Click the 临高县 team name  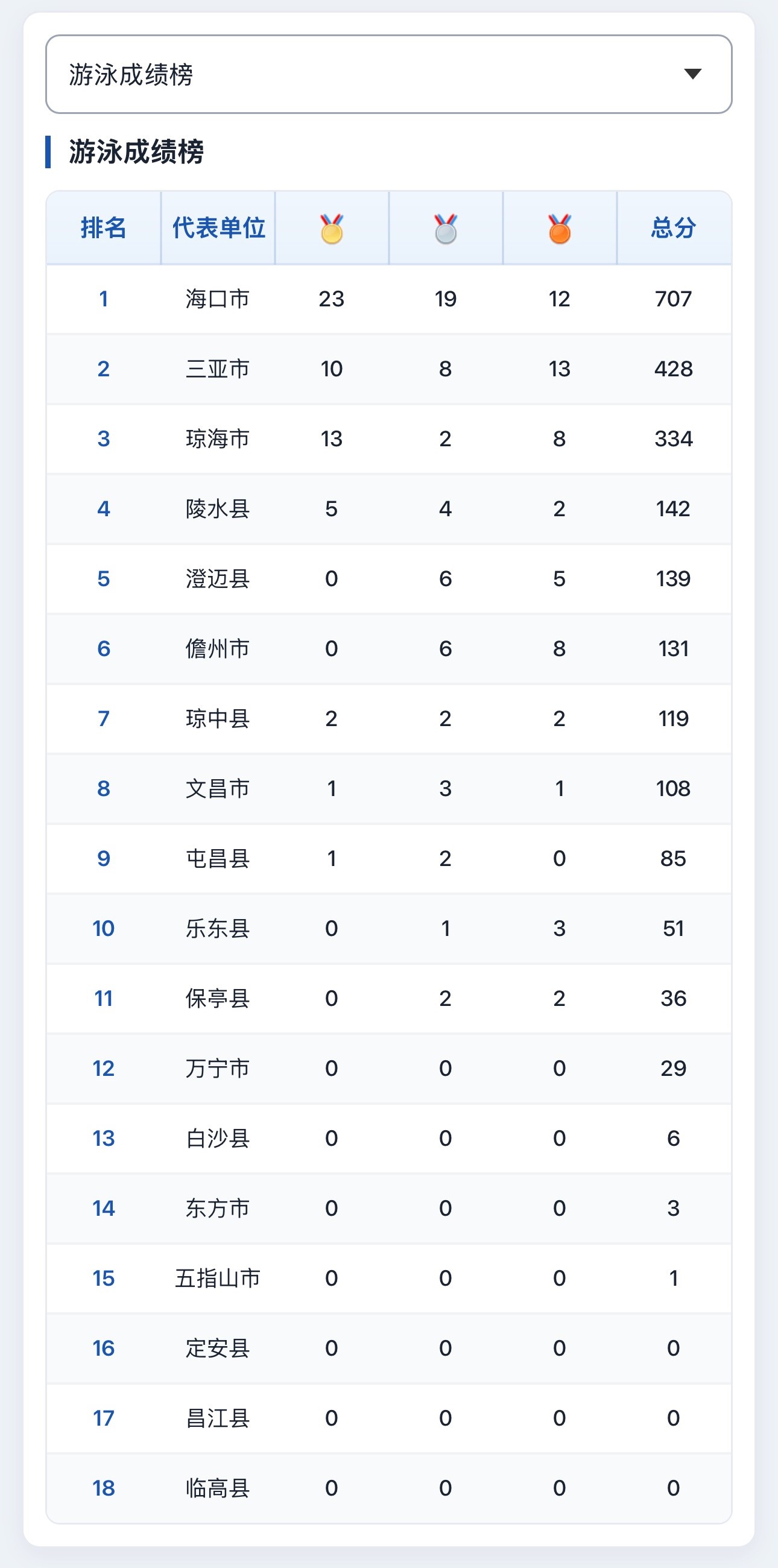(217, 1488)
